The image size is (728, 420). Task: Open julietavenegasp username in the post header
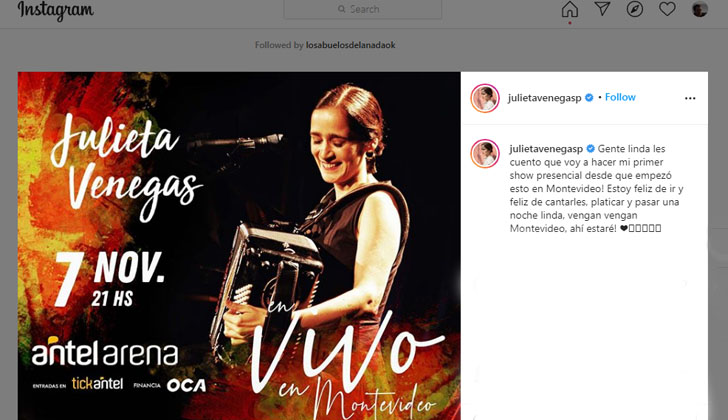[545, 98]
